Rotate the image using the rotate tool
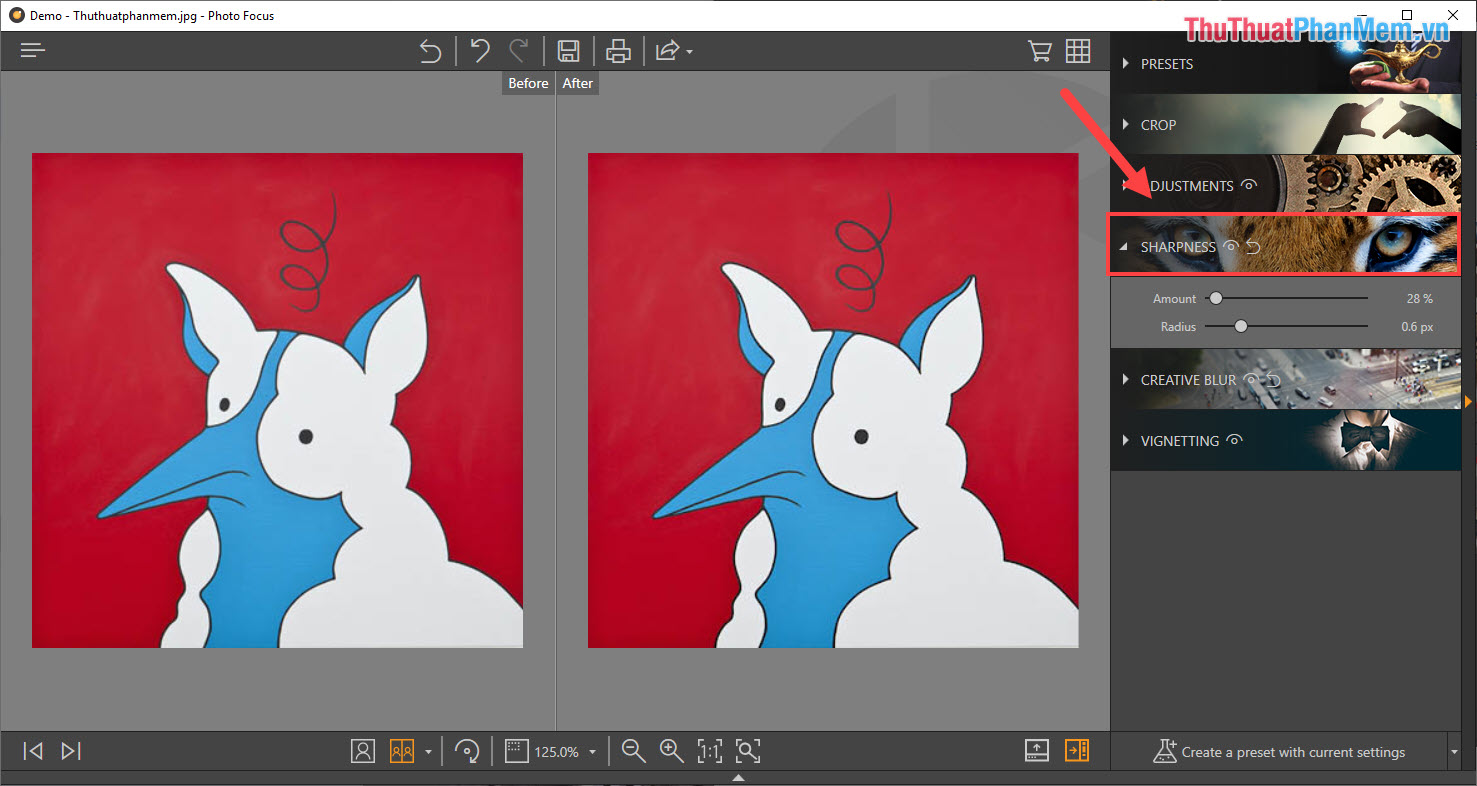This screenshot has height=786, width=1477. click(x=467, y=751)
